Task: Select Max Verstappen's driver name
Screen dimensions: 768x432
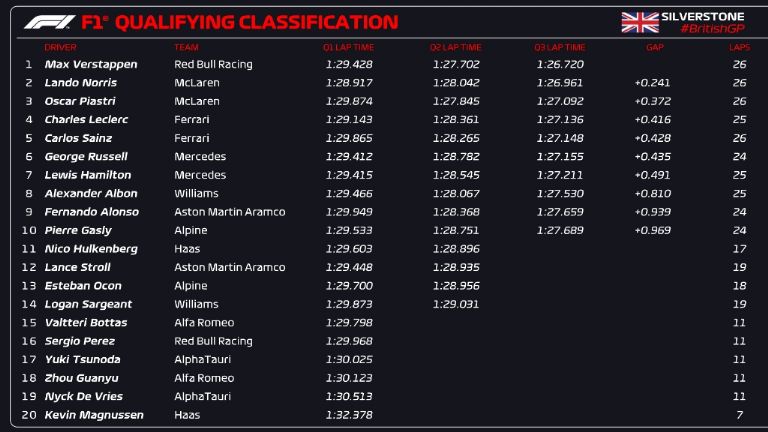Action: (91, 64)
